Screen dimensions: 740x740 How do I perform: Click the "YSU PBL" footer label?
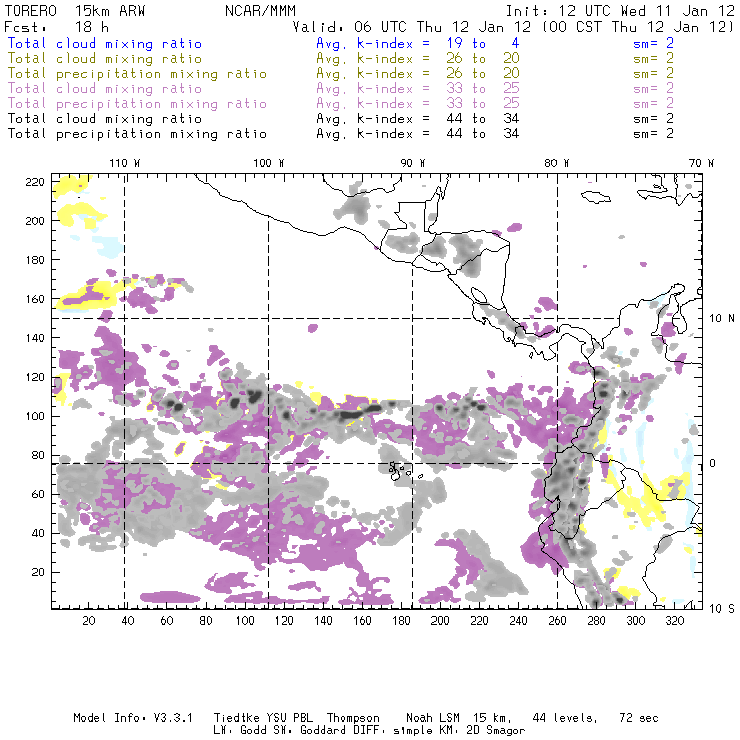coord(288,718)
